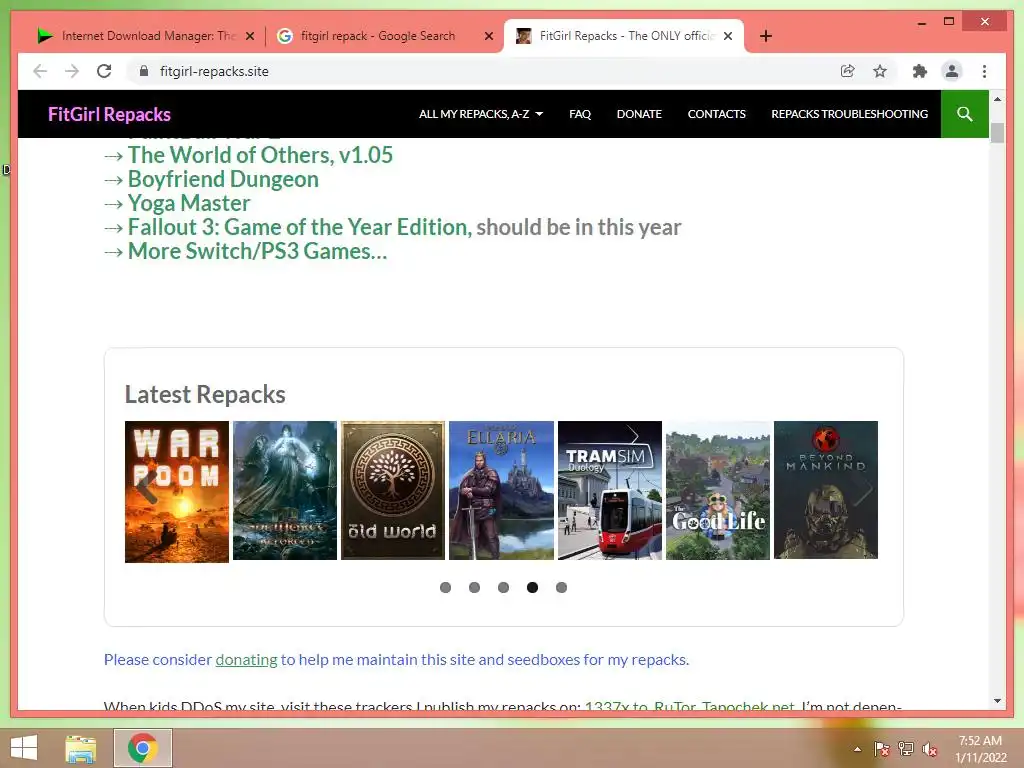This screenshot has height=768, width=1024.
Task: Open REPACKS TROUBLESHOOTING menu item
Action: (849, 114)
